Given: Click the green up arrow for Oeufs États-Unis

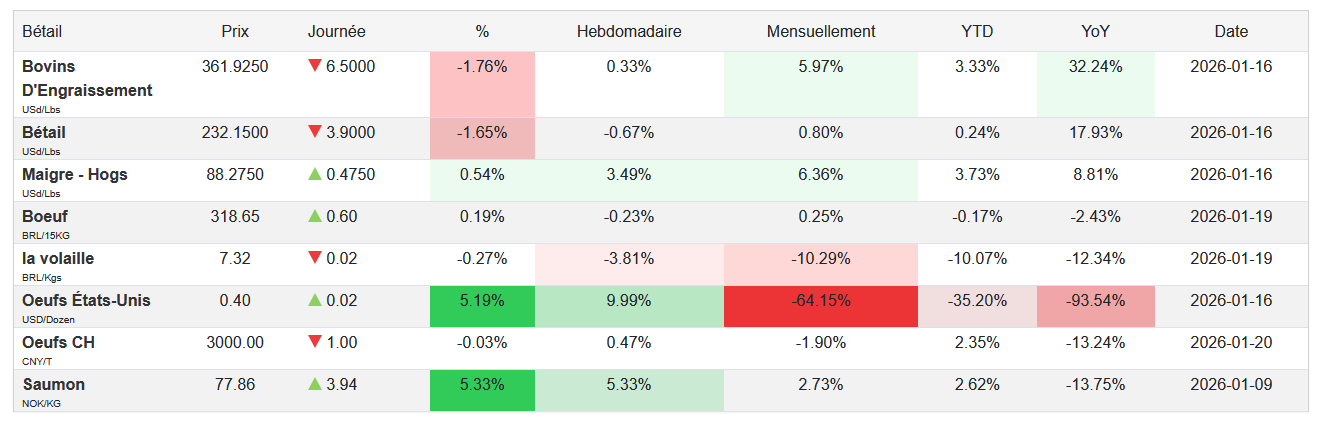Looking at the screenshot, I should click(315, 300).
